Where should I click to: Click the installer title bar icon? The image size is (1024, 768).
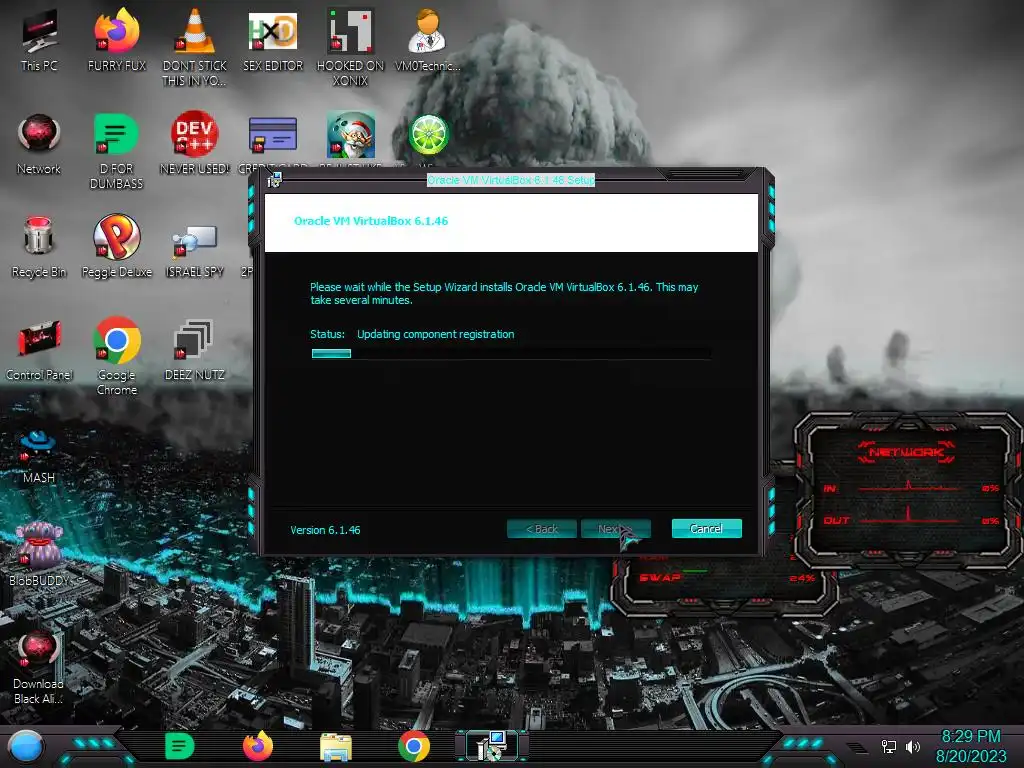pyautogui.click(x=274, y=180)
